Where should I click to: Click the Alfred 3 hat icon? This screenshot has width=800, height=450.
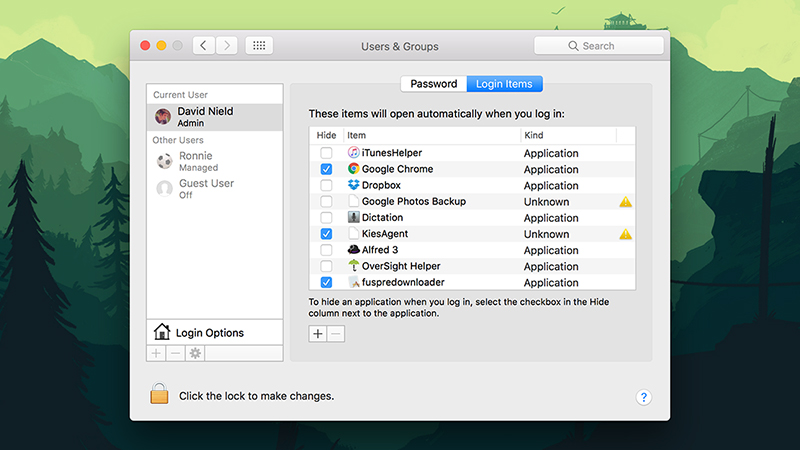coord(354,249)
